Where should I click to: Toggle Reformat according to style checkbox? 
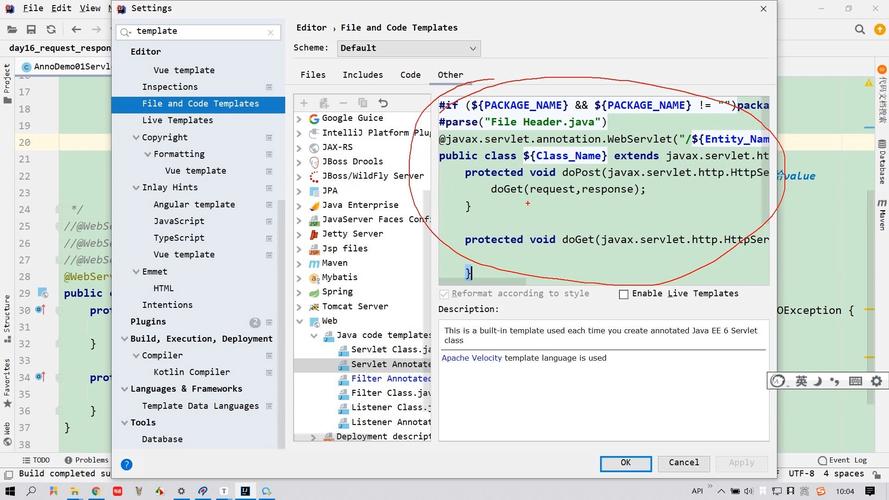pos(444,294)
